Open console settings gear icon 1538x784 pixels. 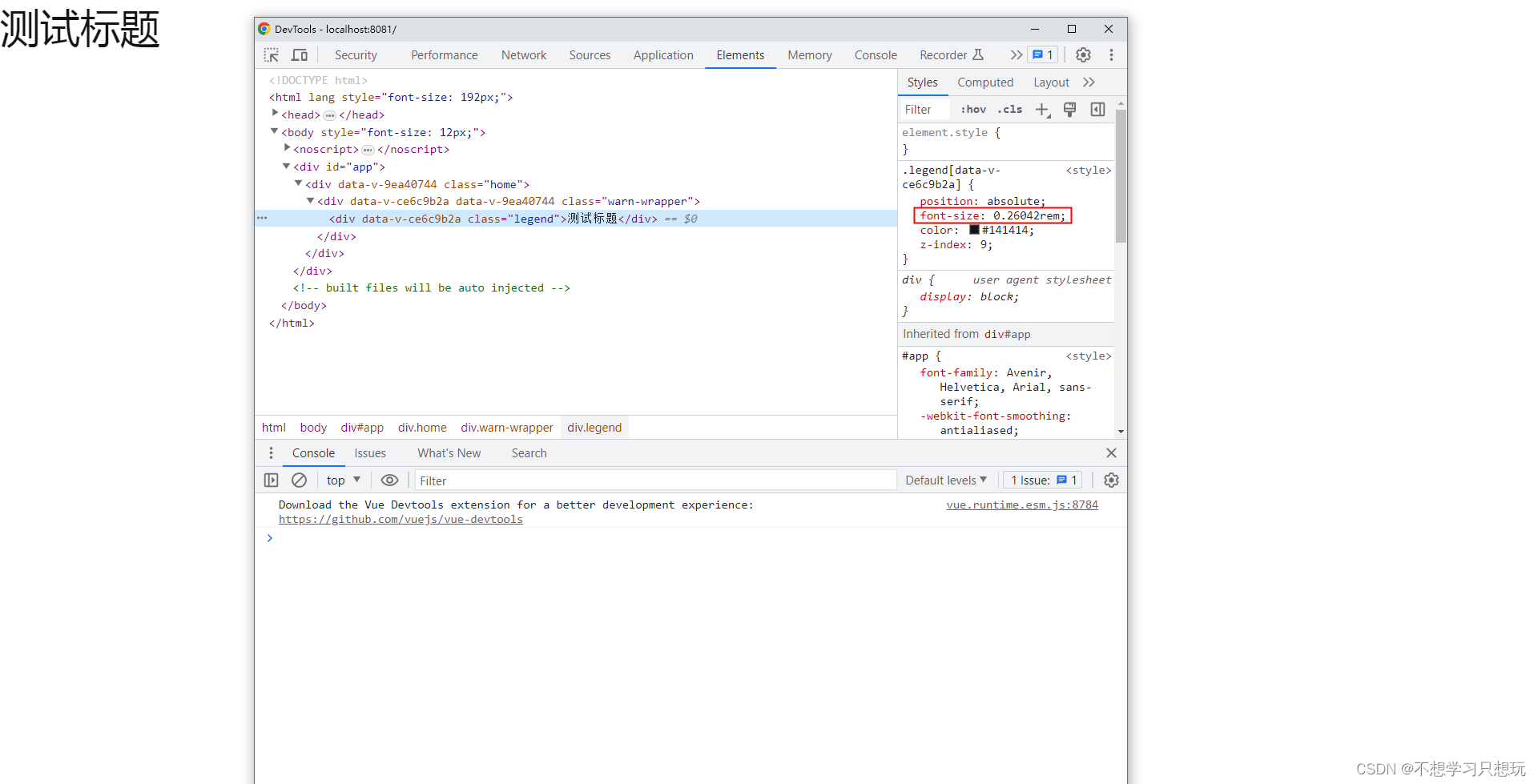1111,480
